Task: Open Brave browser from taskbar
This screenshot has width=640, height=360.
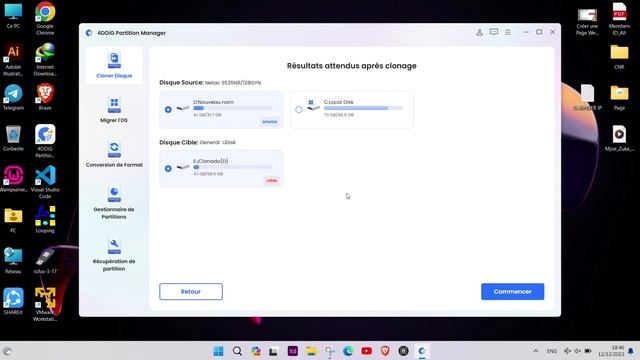Action: tap(385, 351)
